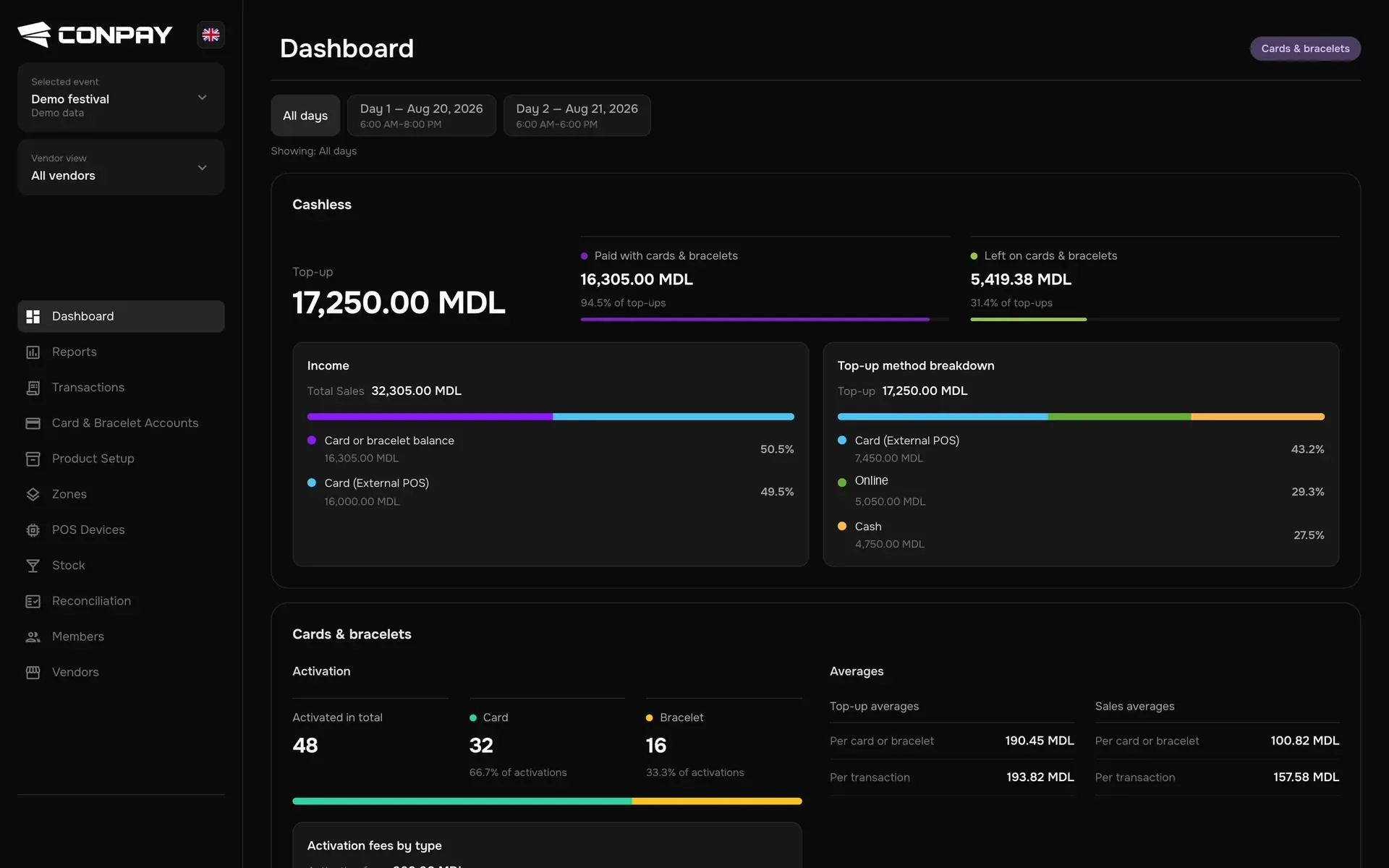Screen dimensions: 1389x868
Task: Click the Bracelet count 16
Action: click(656, 746)
